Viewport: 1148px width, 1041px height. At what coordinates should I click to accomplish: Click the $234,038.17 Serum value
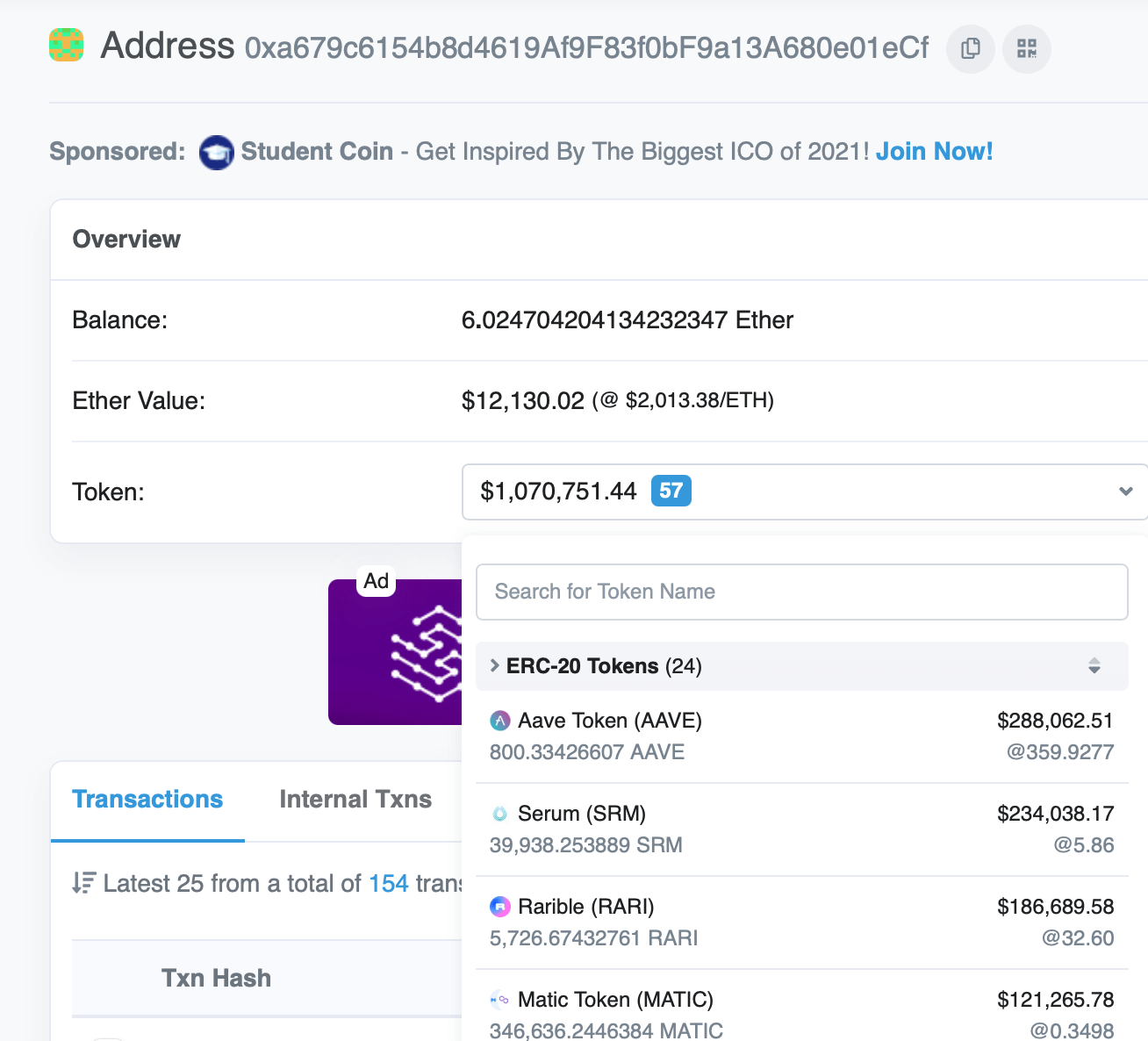1055,814
